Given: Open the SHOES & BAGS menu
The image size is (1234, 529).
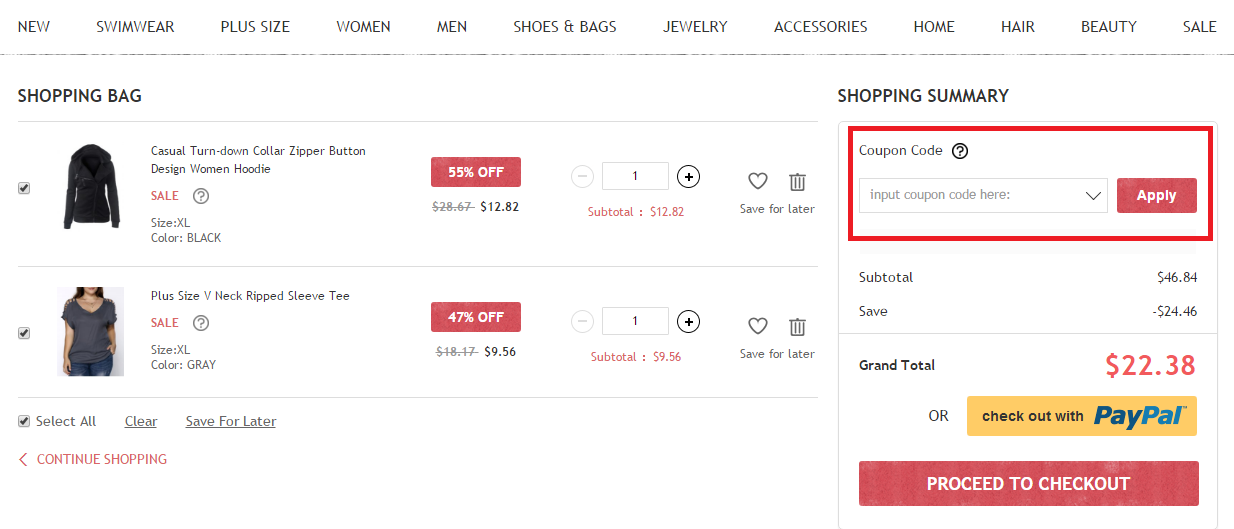Looking at the screenshot, I should 565,27.
